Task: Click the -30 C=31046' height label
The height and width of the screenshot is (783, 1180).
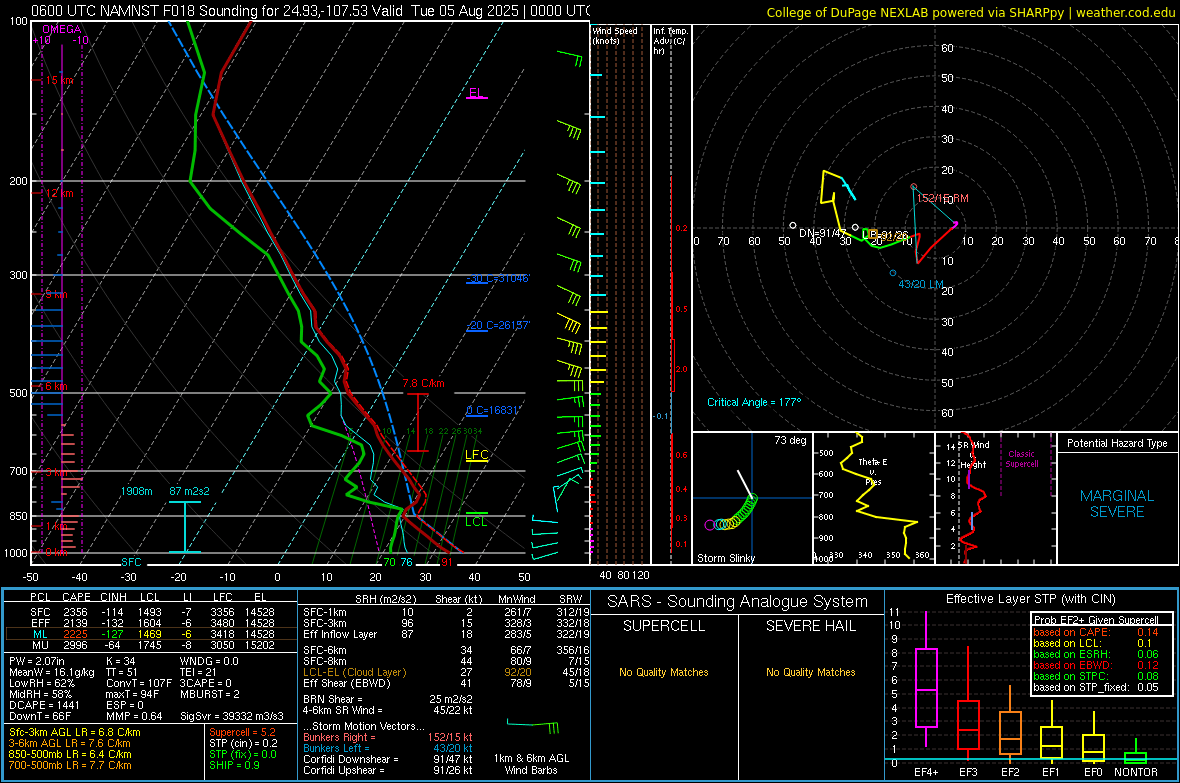Action: click(x=497, y=279)
